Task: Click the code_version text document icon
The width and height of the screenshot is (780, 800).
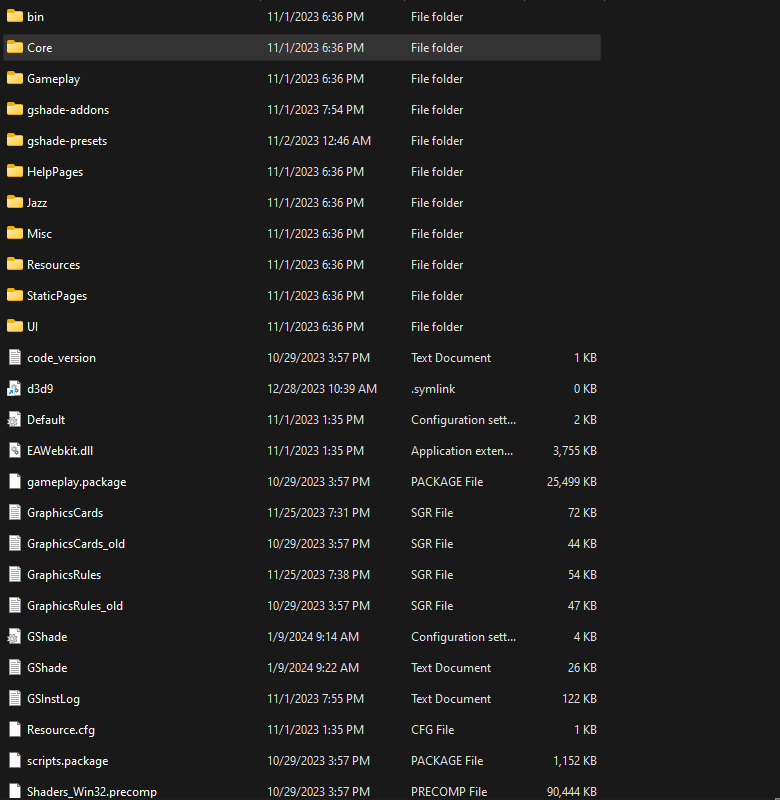Action: [x=15, y=358]
